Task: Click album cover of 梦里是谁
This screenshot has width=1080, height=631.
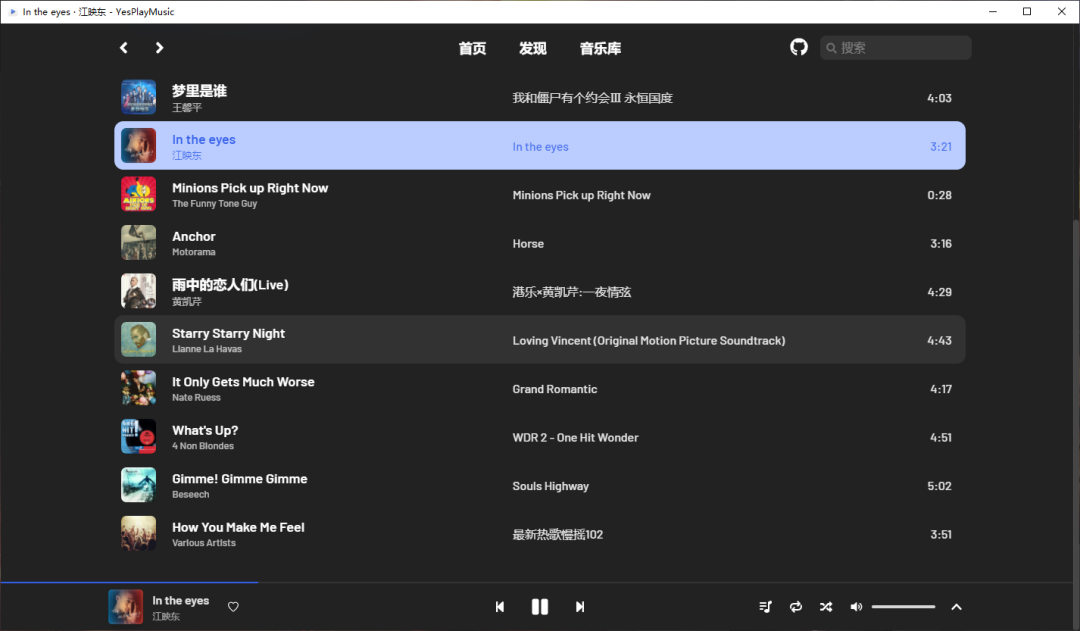Action: point(138,97)
